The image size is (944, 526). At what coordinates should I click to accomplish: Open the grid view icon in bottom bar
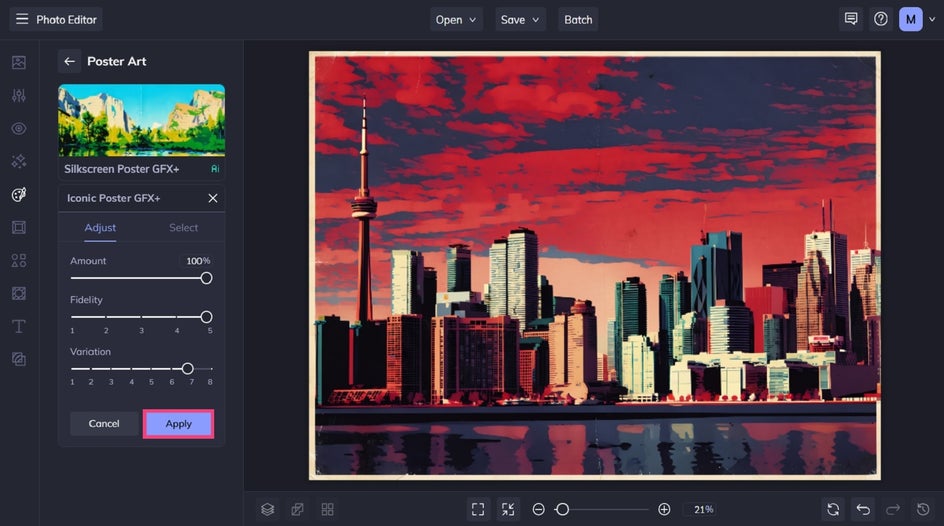pos(328,509)
